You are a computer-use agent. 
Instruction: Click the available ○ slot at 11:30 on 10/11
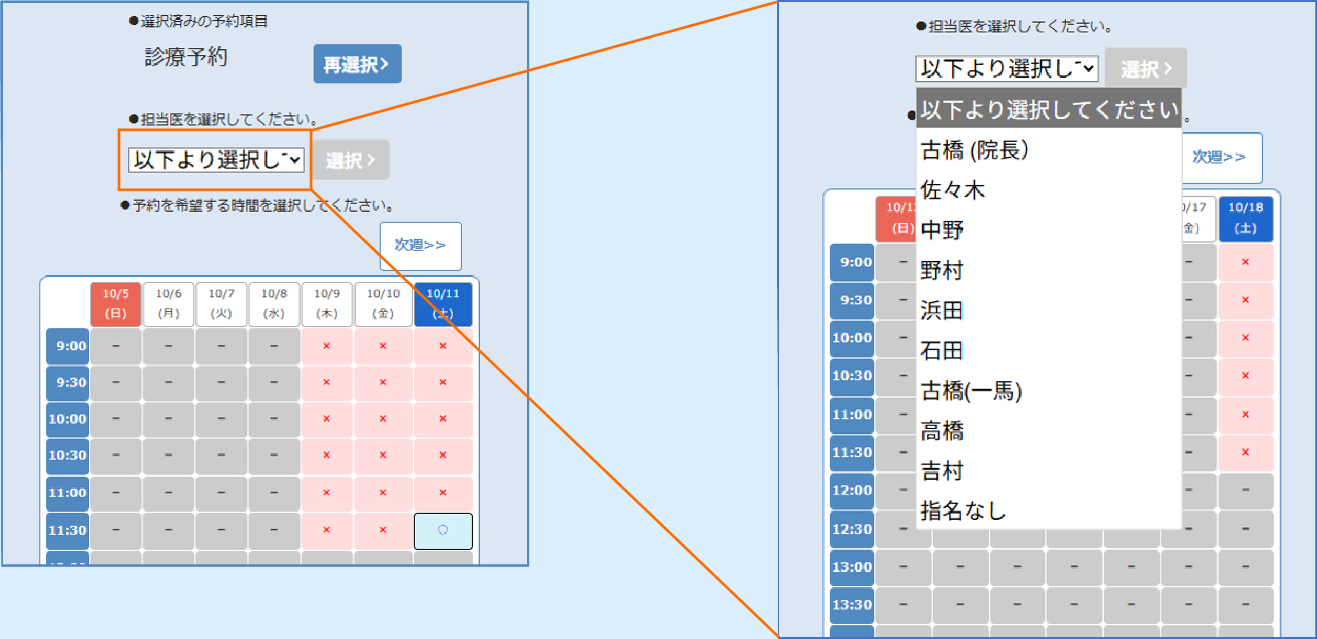coord(443,531)
